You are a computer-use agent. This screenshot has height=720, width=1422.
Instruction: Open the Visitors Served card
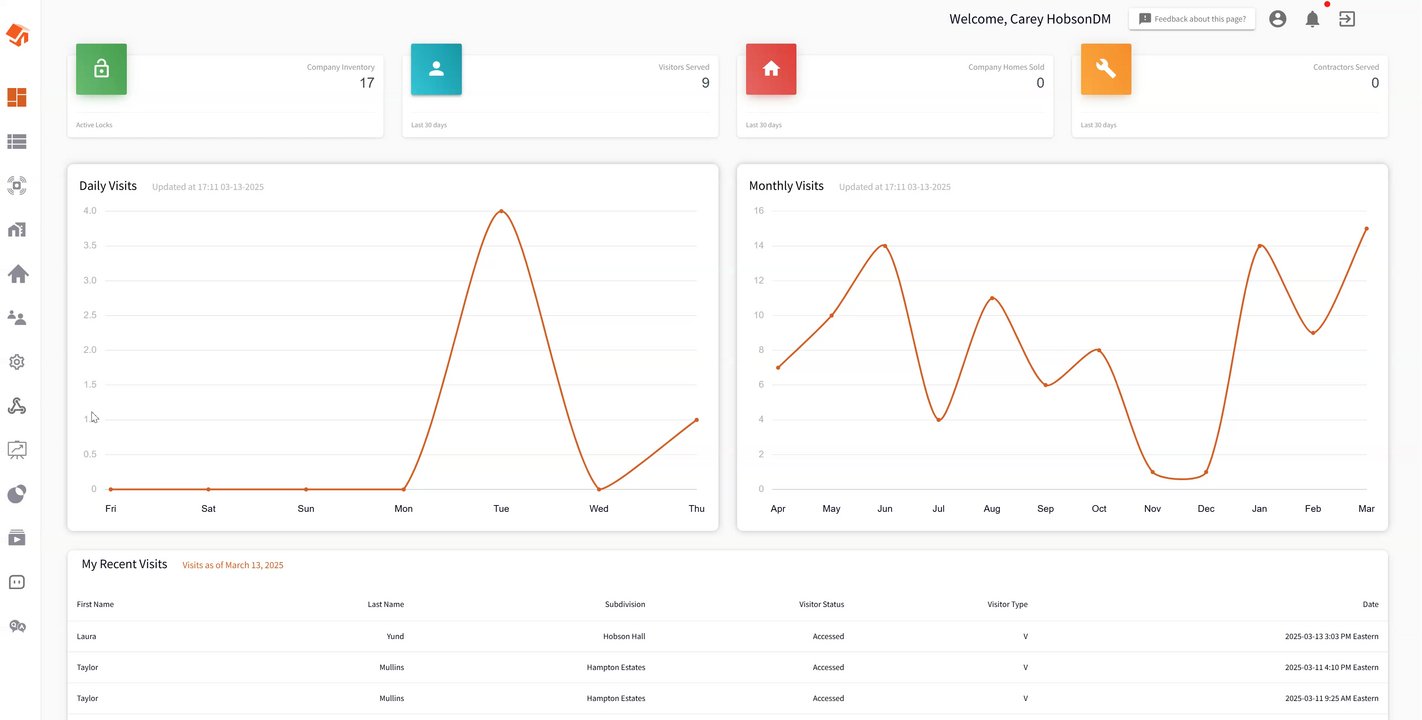pyautogui.click(x=560, y=96)
